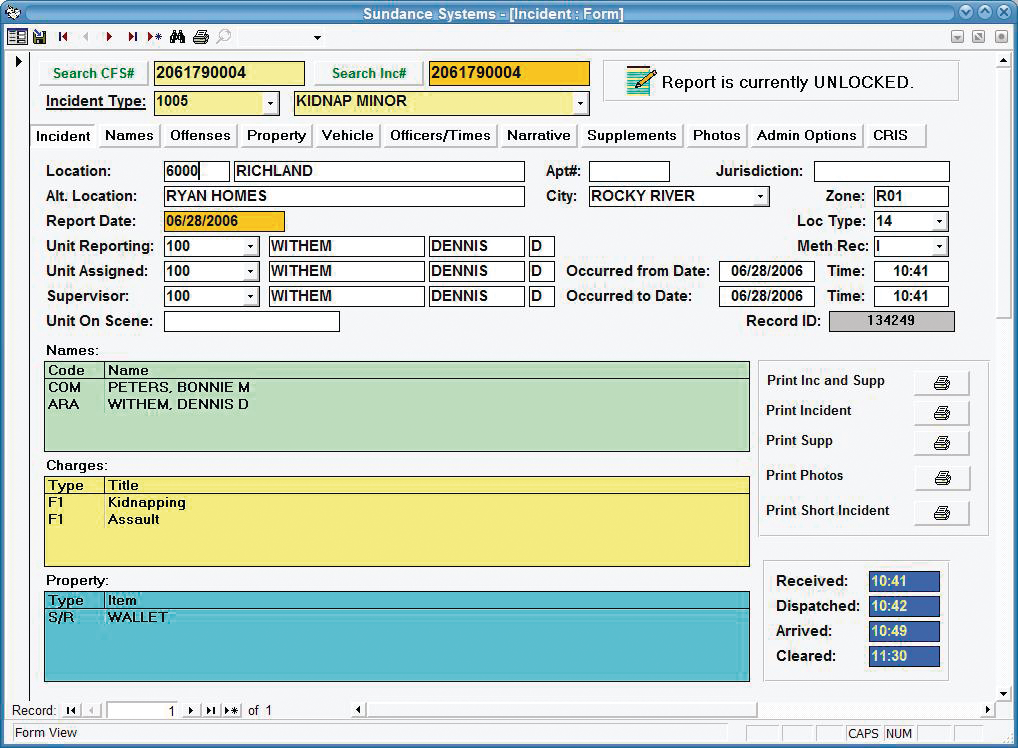This screenshot has height=748, width=1018.
Task: Click printer icon beside Print Short Incident
Action: [x=941, y=513]
